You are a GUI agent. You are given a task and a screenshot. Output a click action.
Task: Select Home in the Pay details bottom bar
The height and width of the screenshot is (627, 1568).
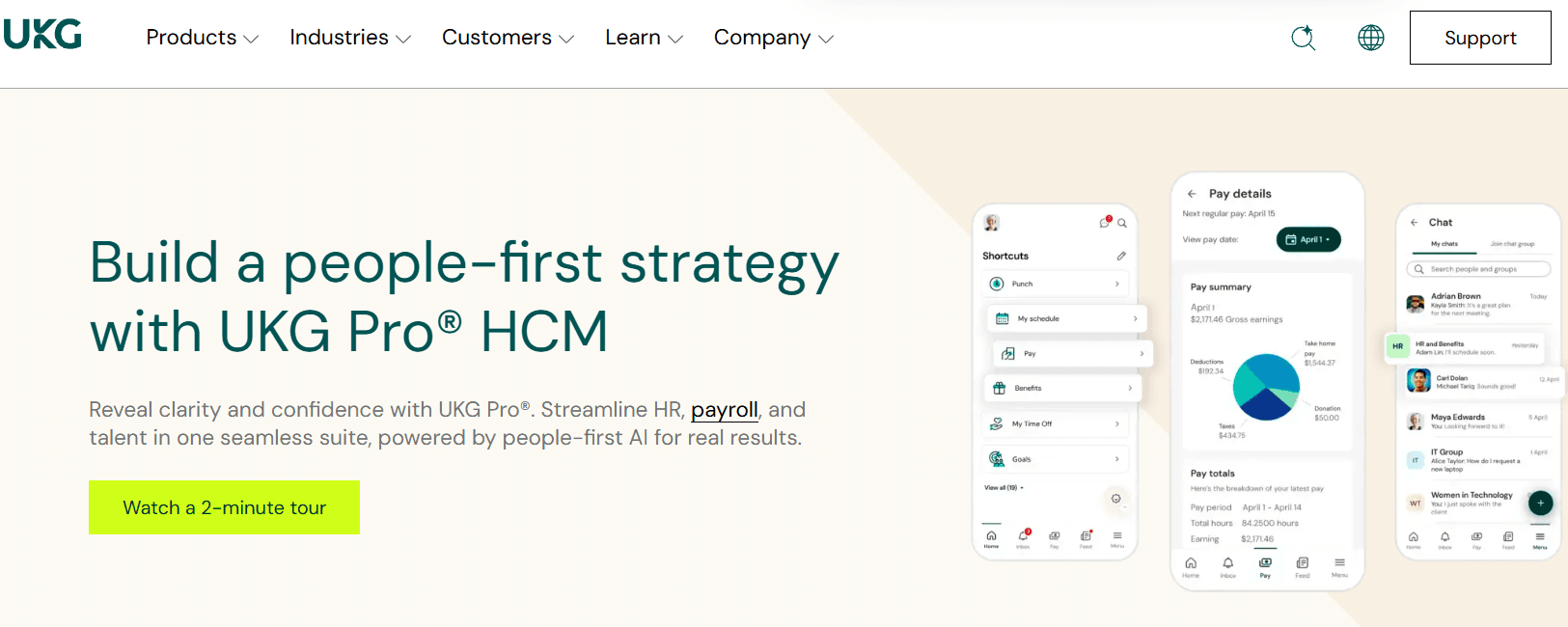coord(1191,567)
